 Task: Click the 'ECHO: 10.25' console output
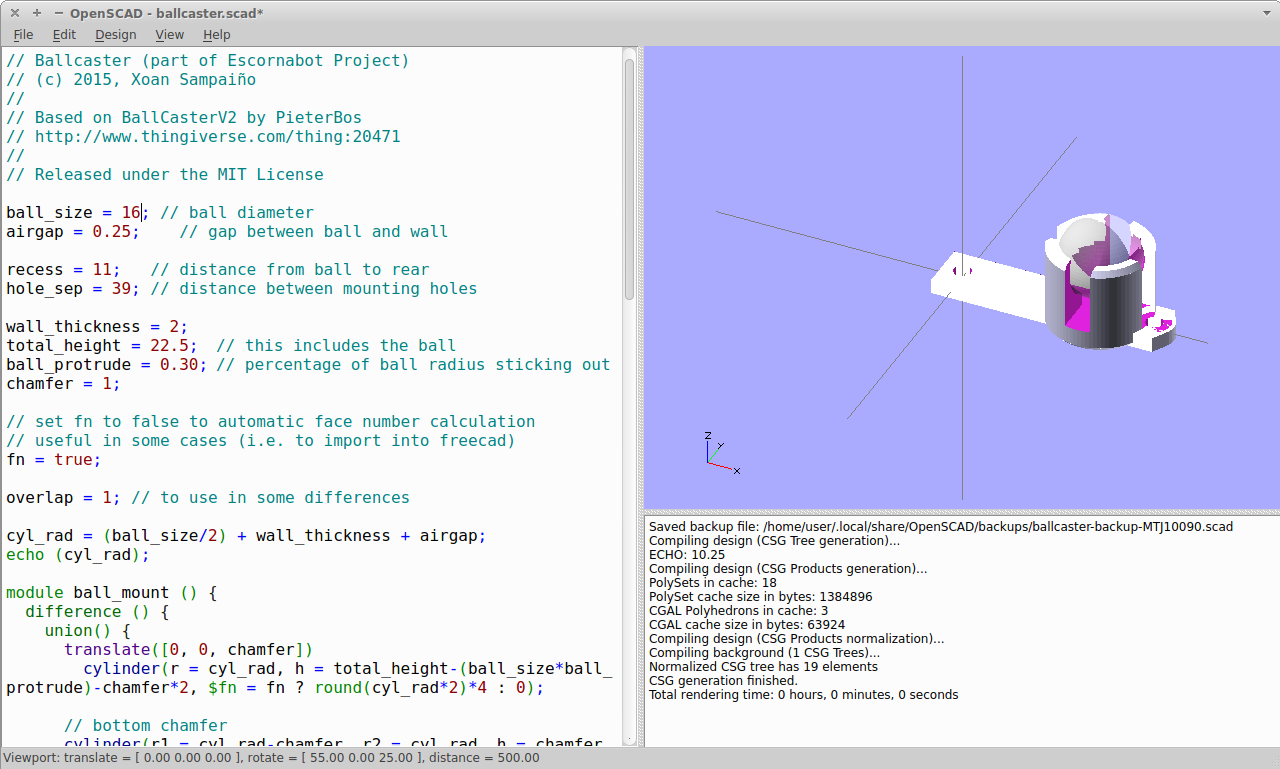tap(685, 554)
